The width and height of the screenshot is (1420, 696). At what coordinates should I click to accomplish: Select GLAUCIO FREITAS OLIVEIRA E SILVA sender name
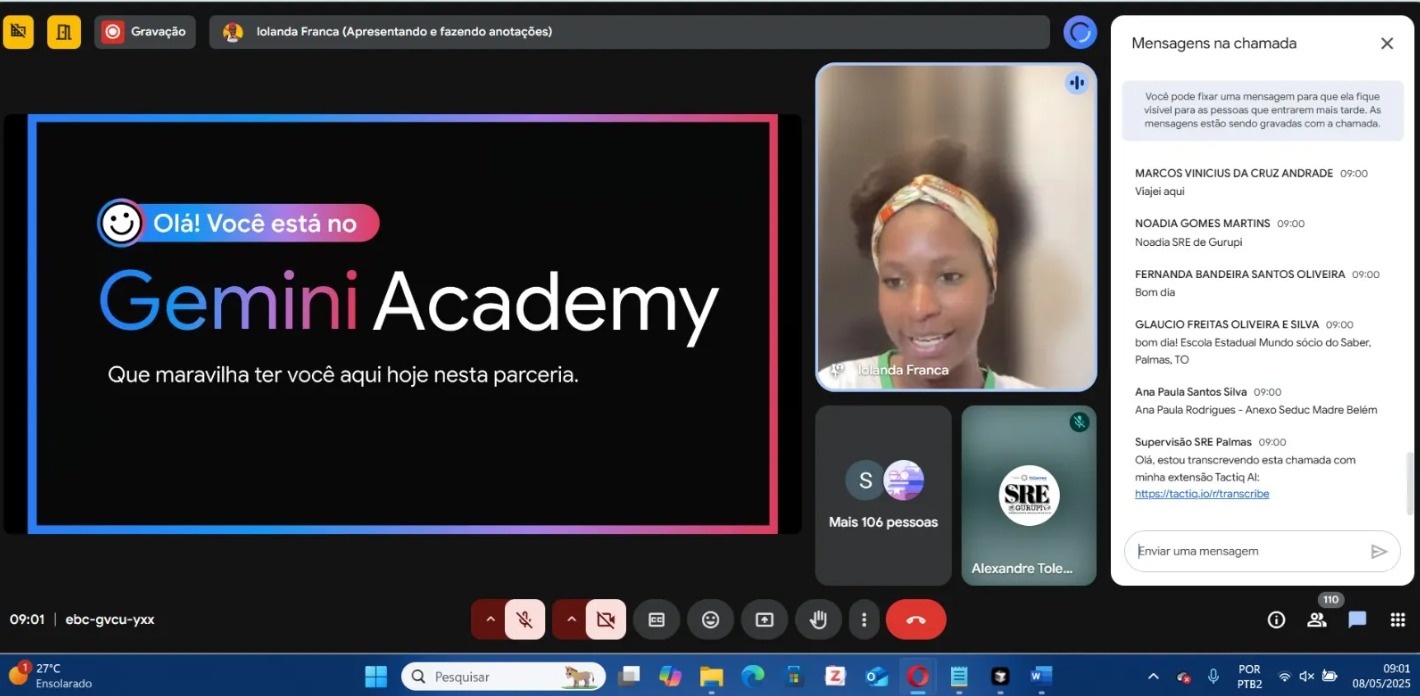pyautogui.click(x=1227, y=324)
